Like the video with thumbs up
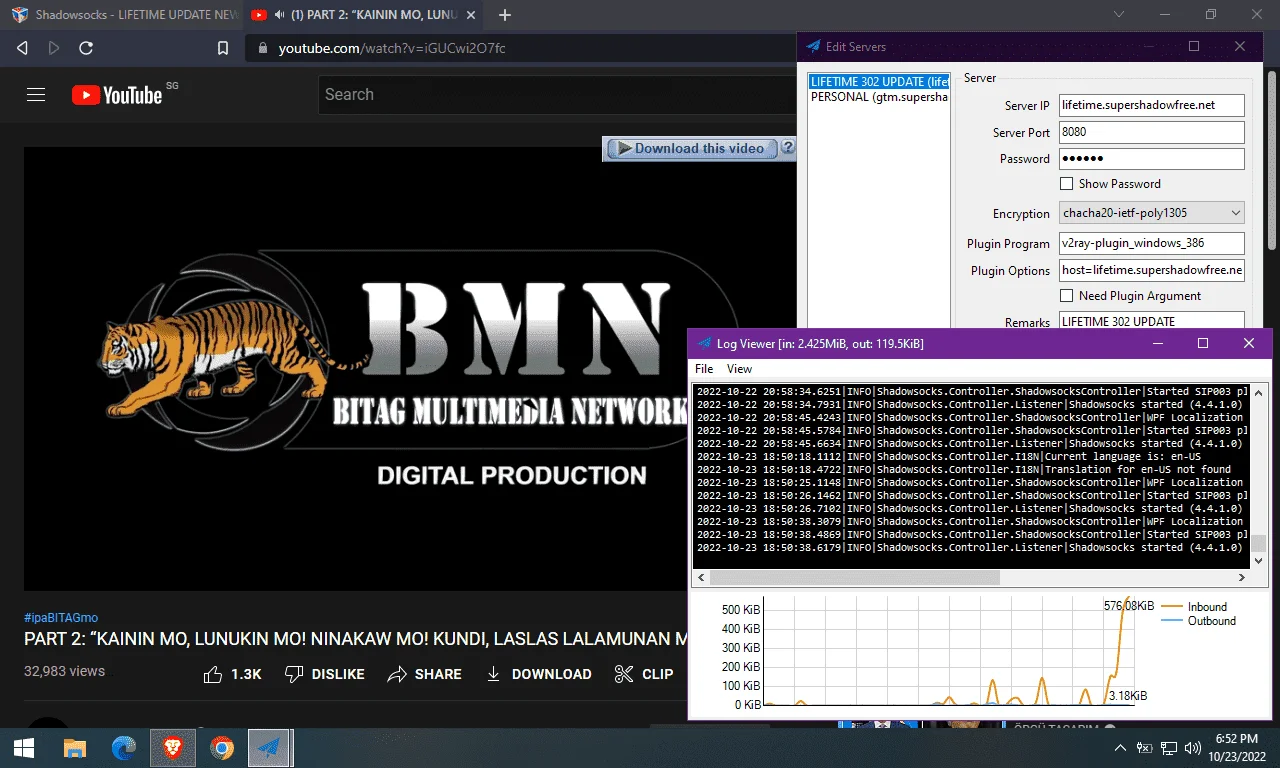 pyautogui.click(x=213, y=674)
